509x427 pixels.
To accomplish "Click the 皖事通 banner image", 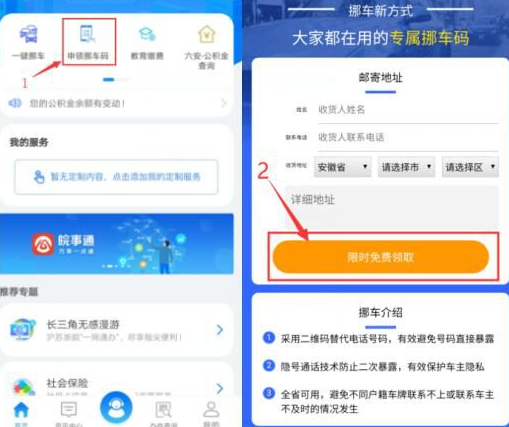I will click(x=117, y=244).
